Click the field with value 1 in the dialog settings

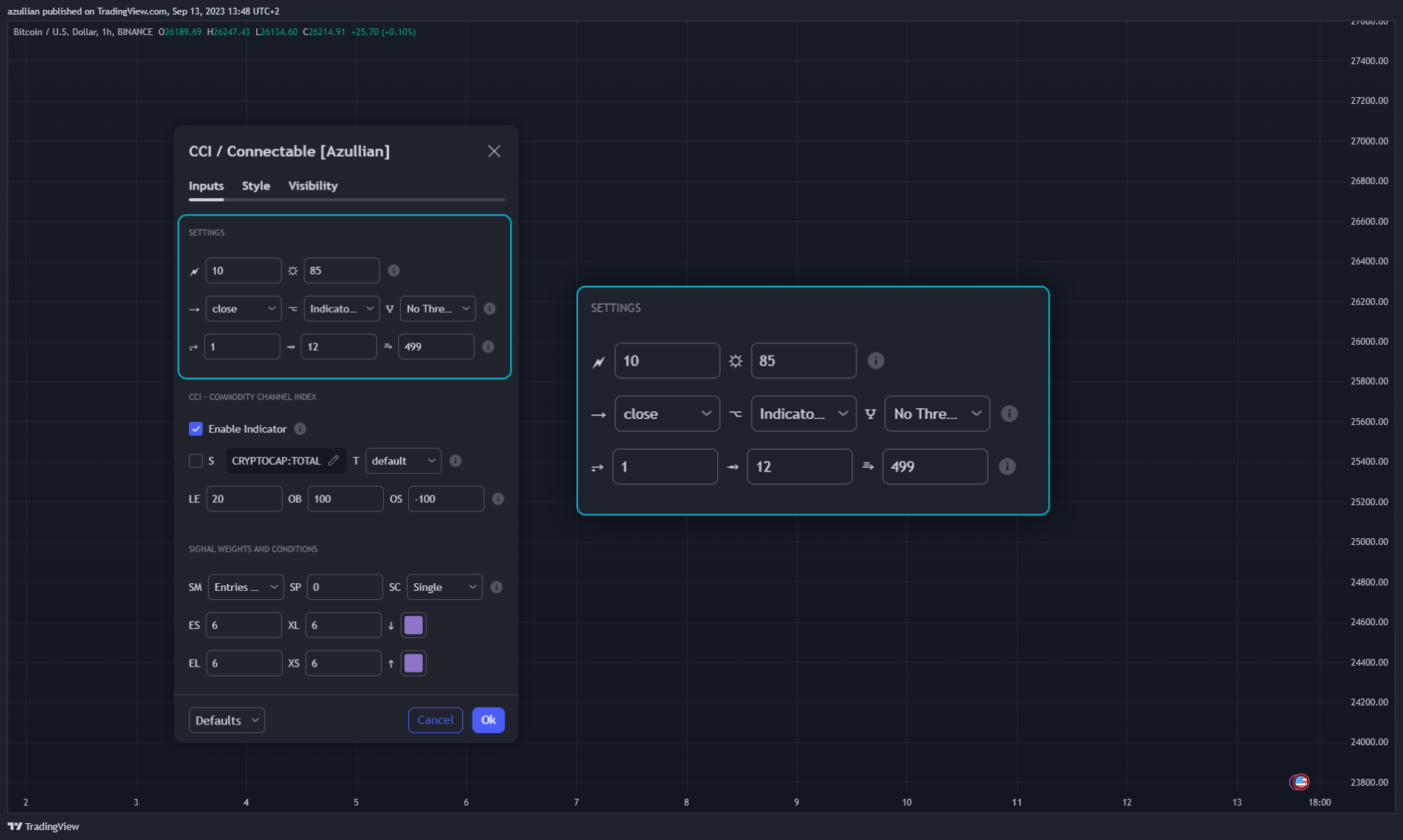click(242, 347)
